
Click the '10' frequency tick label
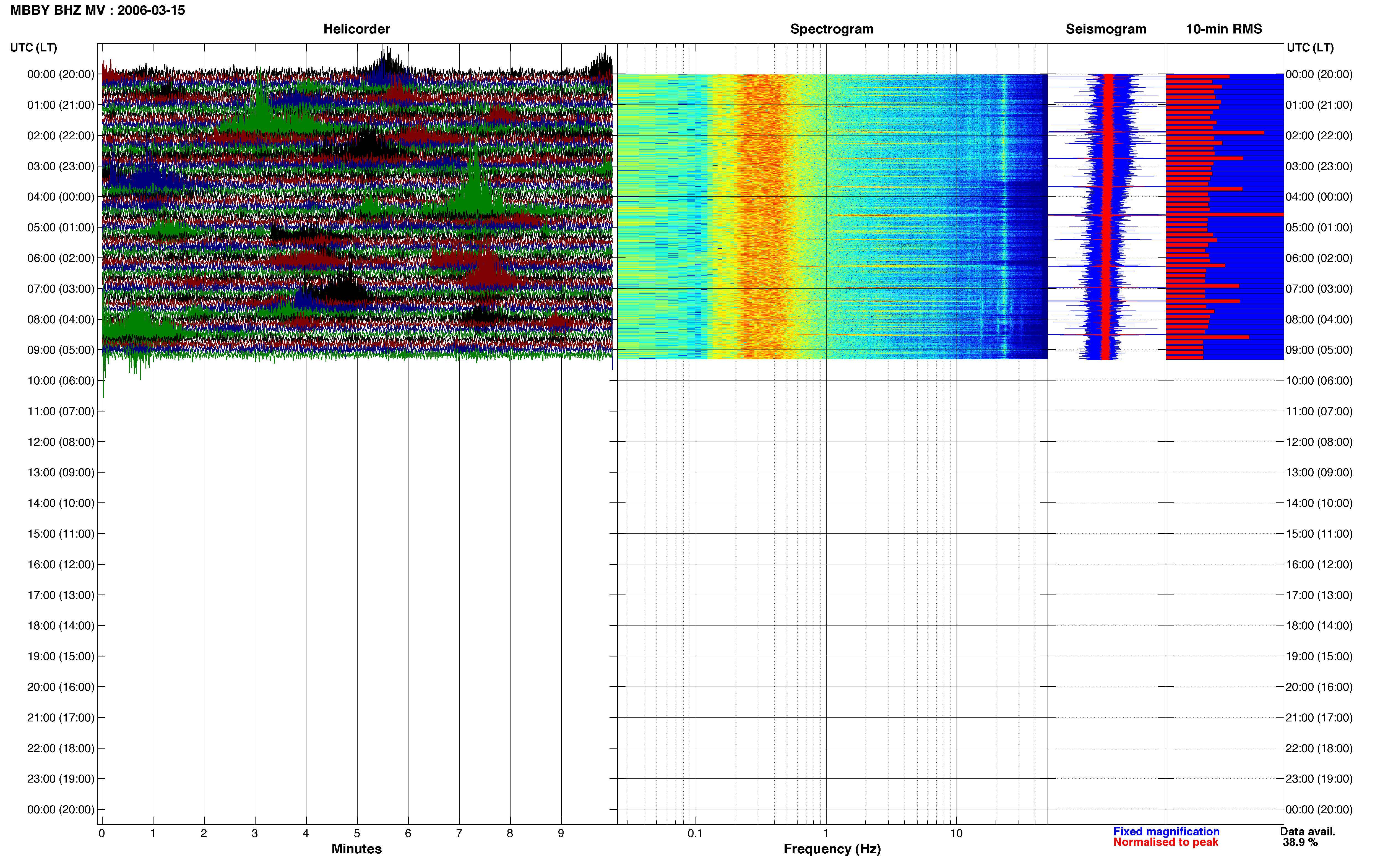click(956, 833)
